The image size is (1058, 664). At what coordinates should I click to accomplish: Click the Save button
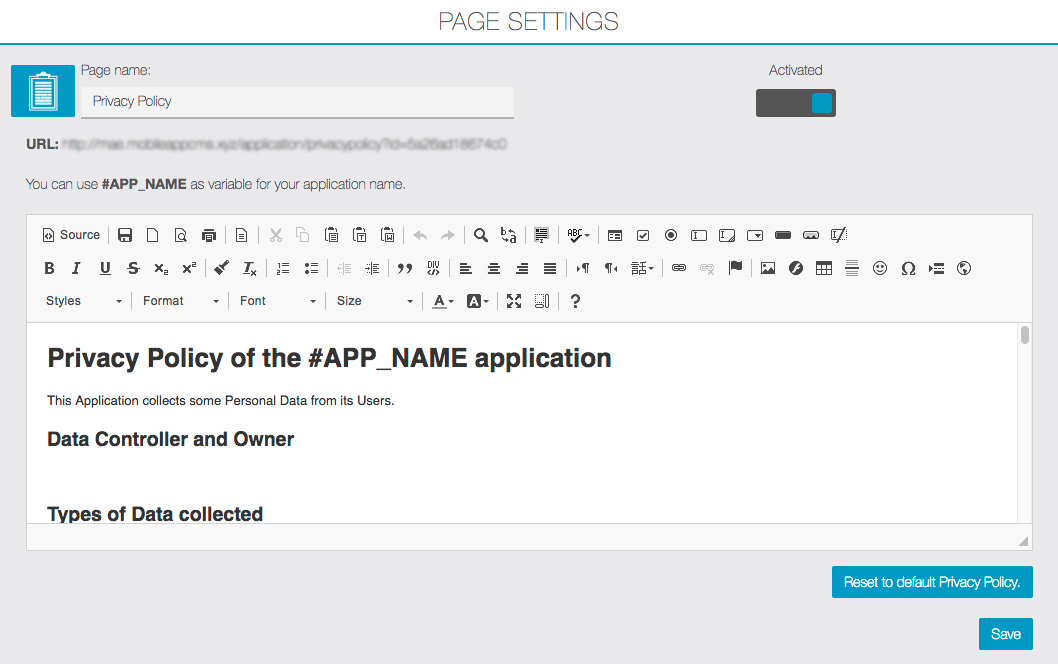pos(1005,634)
